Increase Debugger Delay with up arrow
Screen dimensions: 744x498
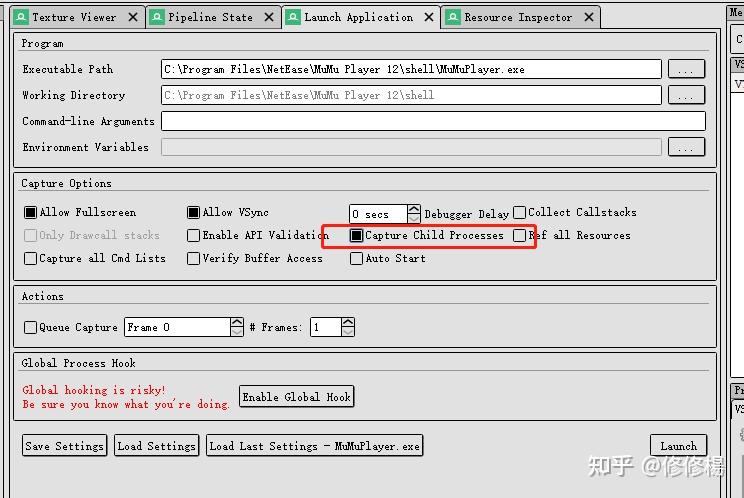tap(414, 209)
